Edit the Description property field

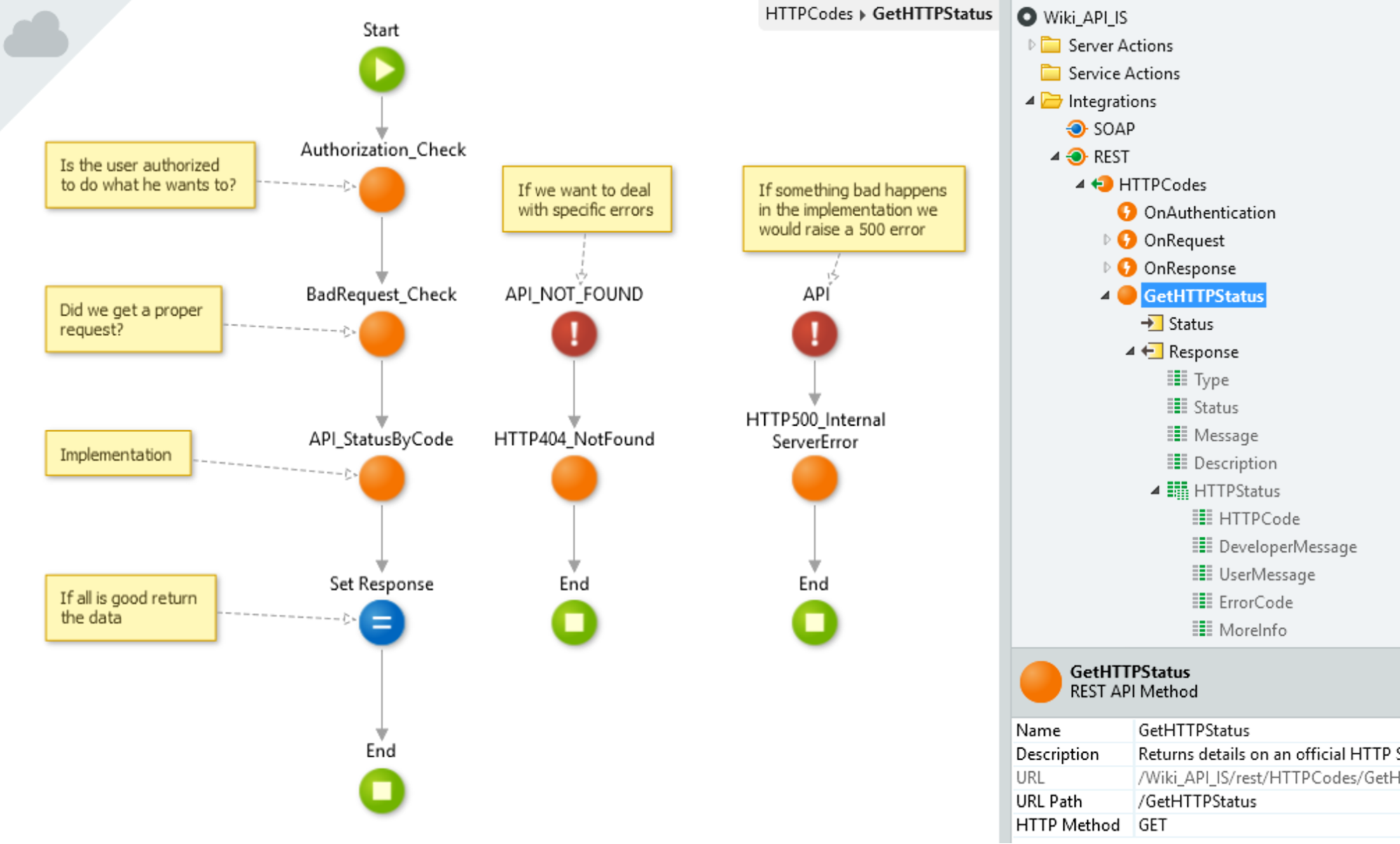[1266, 754]
